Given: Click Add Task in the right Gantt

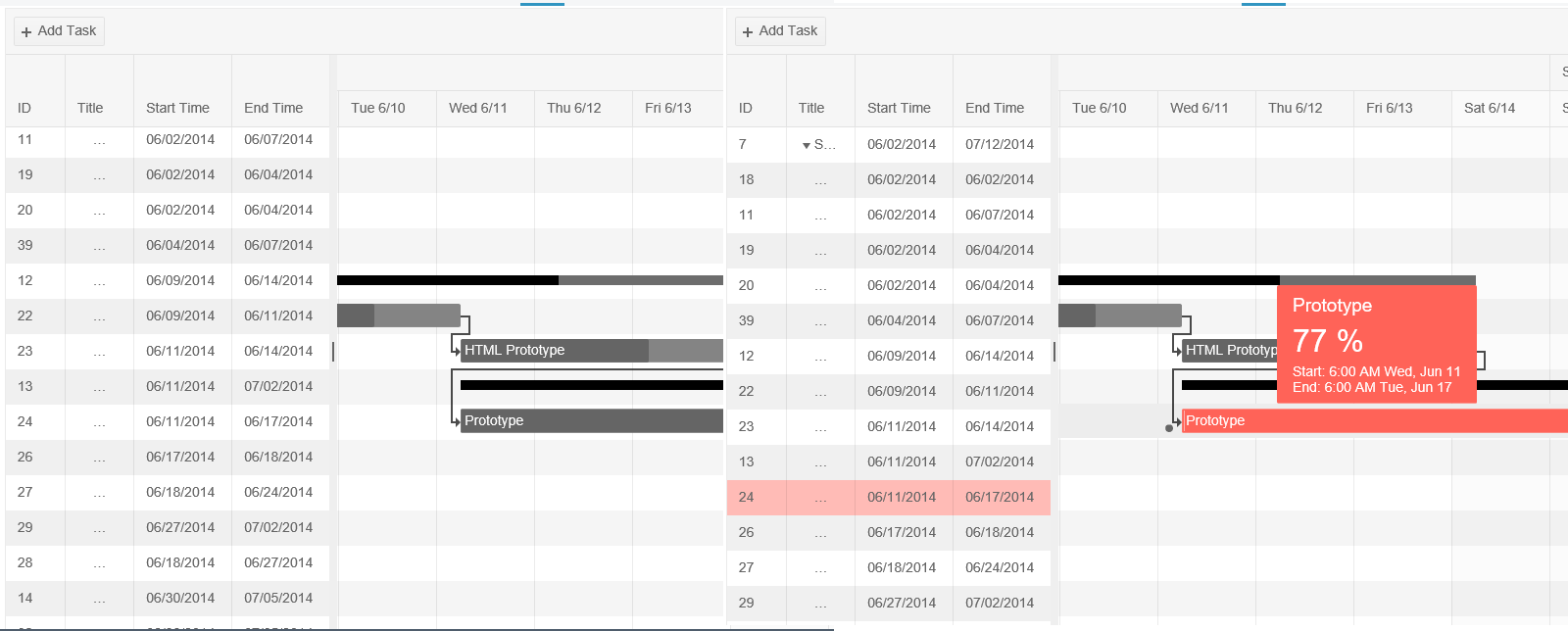Looking at the screenshot, I should (x=780, y=31).
